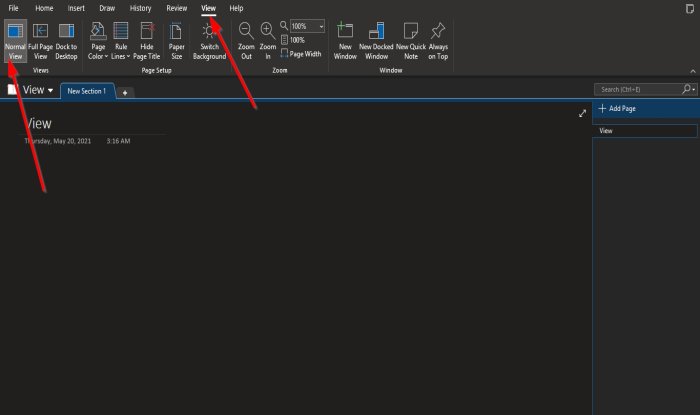Click the notebook icon beside View
The width and height of the screenshot is (700, 415).
coord(12,90)
